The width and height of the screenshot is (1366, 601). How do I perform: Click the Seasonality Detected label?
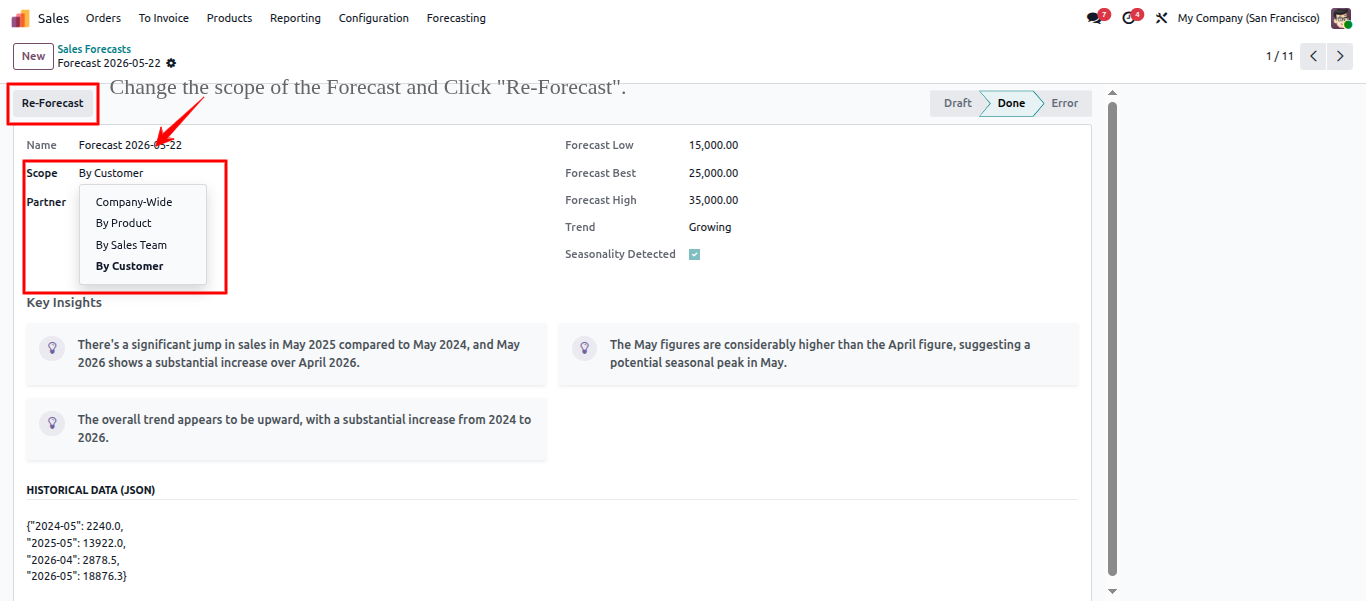click(620, 254)
